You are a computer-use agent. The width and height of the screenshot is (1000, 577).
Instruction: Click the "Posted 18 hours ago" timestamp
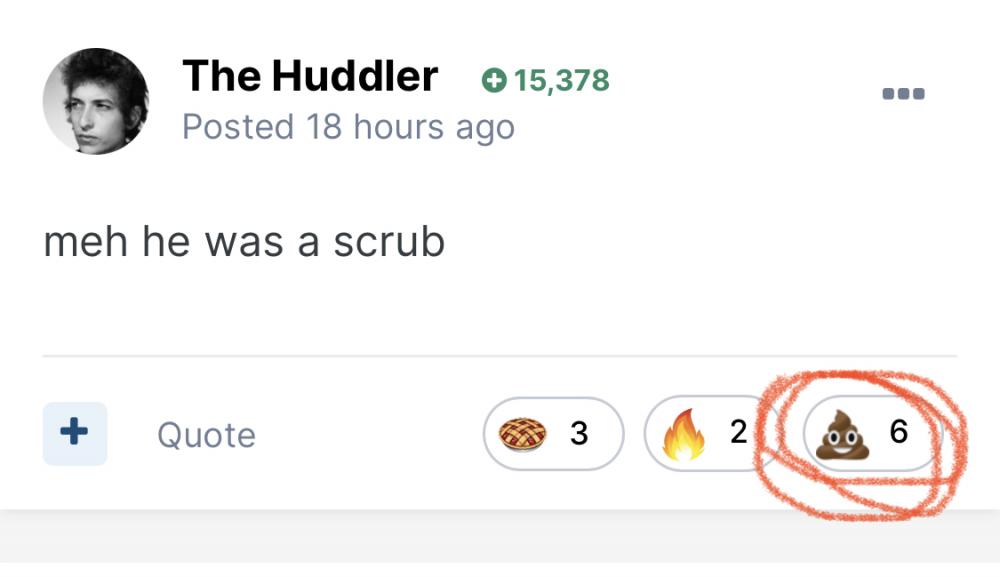pos(348,127)
